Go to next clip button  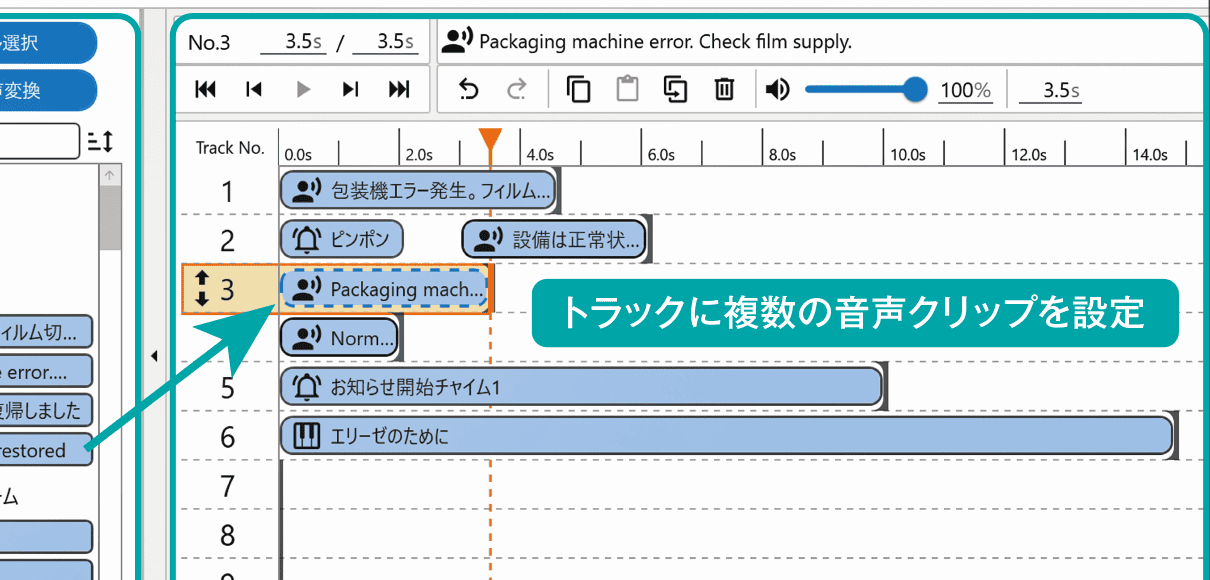(350, 90)
